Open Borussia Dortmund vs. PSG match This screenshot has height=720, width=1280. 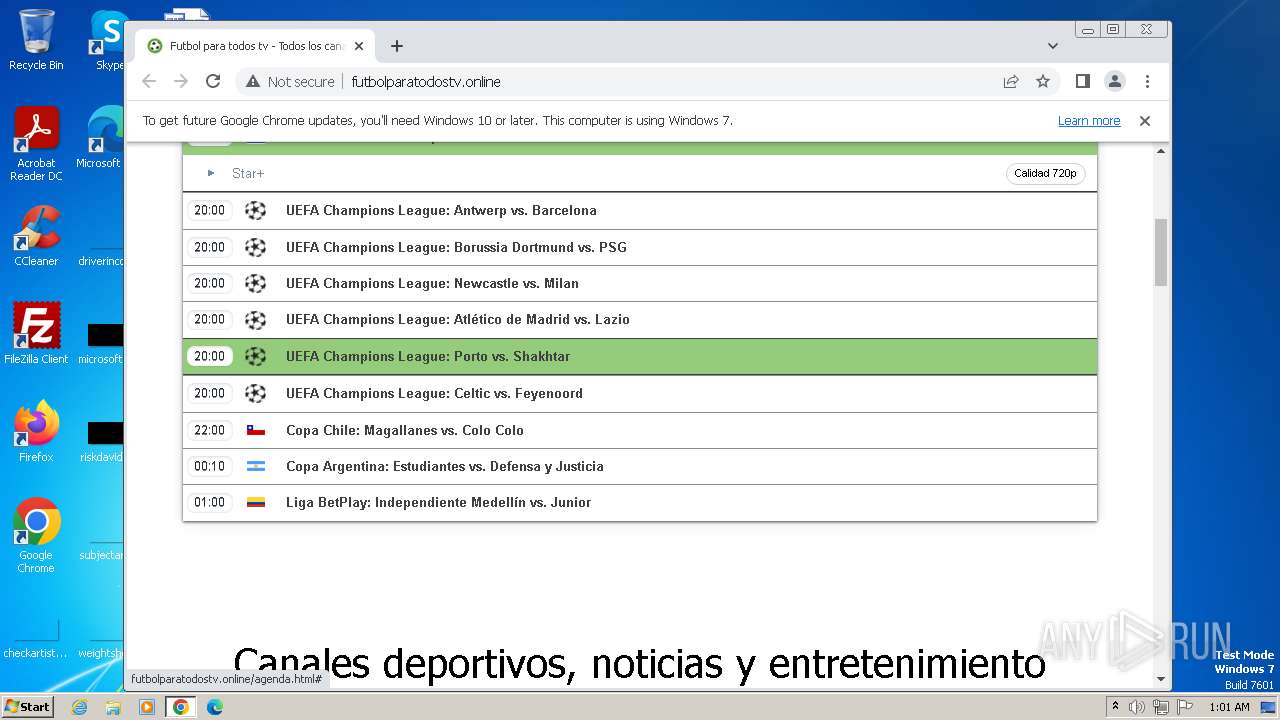pyautogui.click(x=640, y=247)
